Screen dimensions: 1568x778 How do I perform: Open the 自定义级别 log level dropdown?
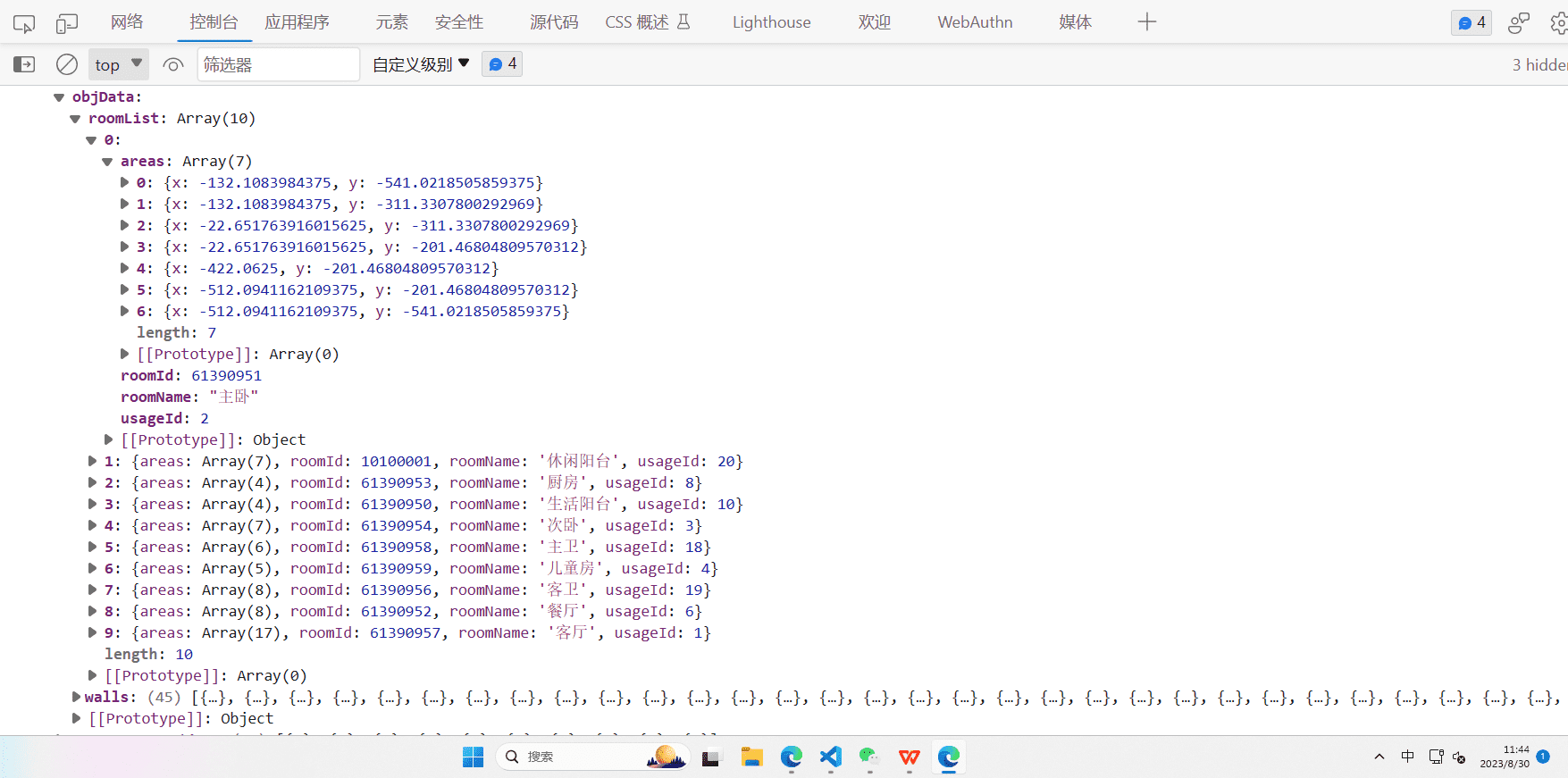[421, 64]
